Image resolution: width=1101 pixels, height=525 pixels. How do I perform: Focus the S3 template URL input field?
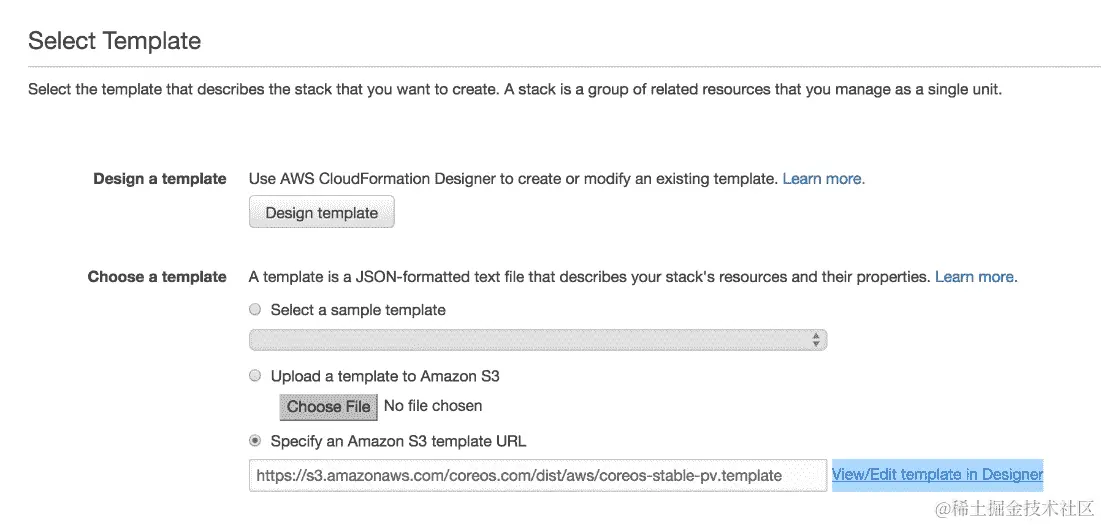tap(537, 476)
